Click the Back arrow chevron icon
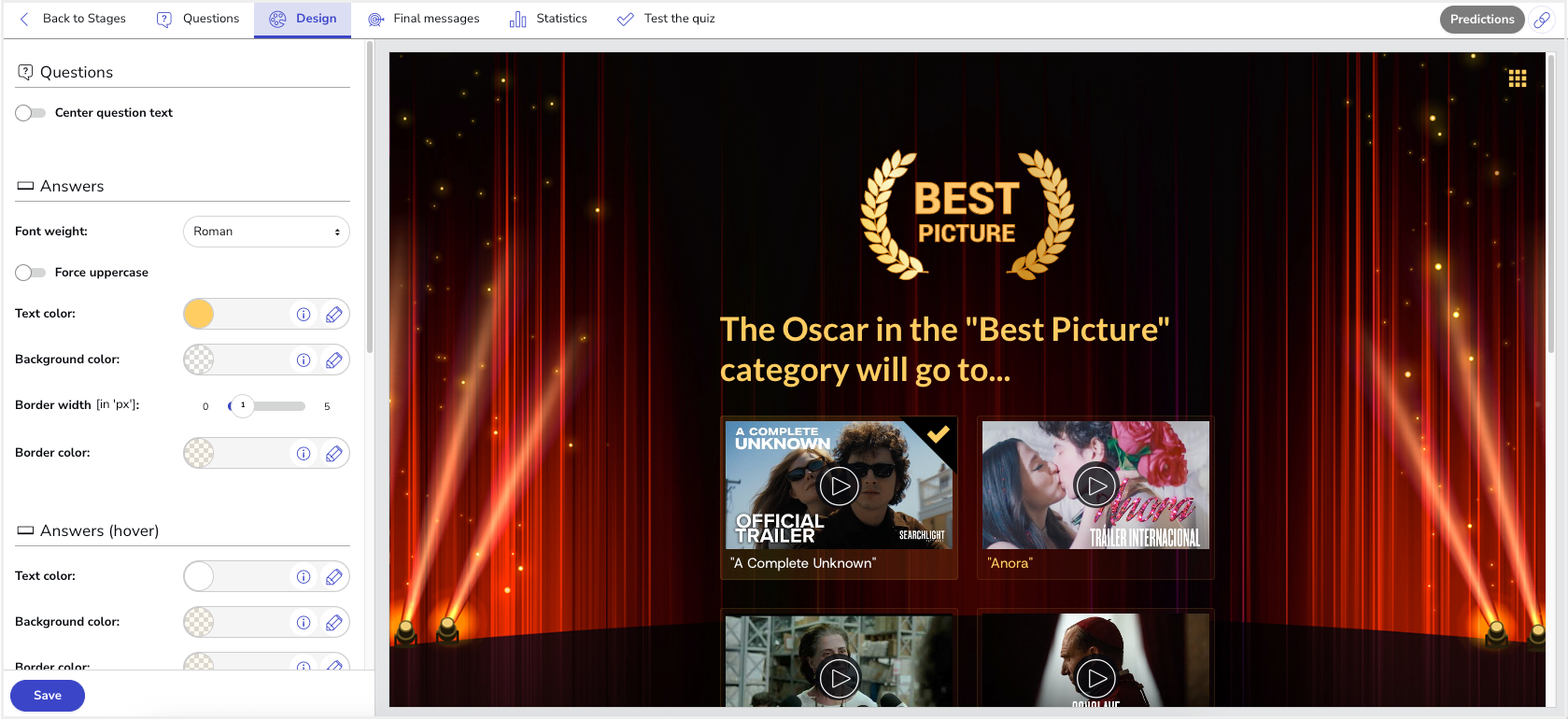The image size is (1568, 720). (x=24, y=19)
